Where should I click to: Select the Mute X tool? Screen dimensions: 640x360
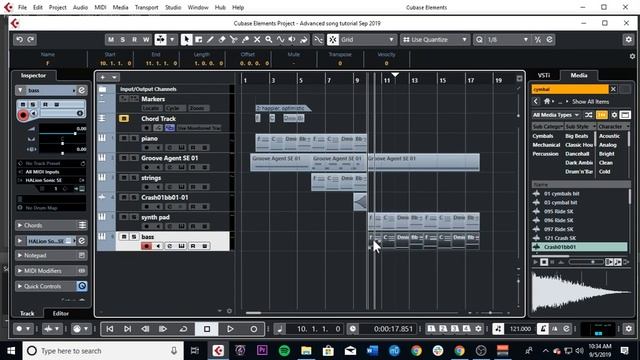point(257,40)
